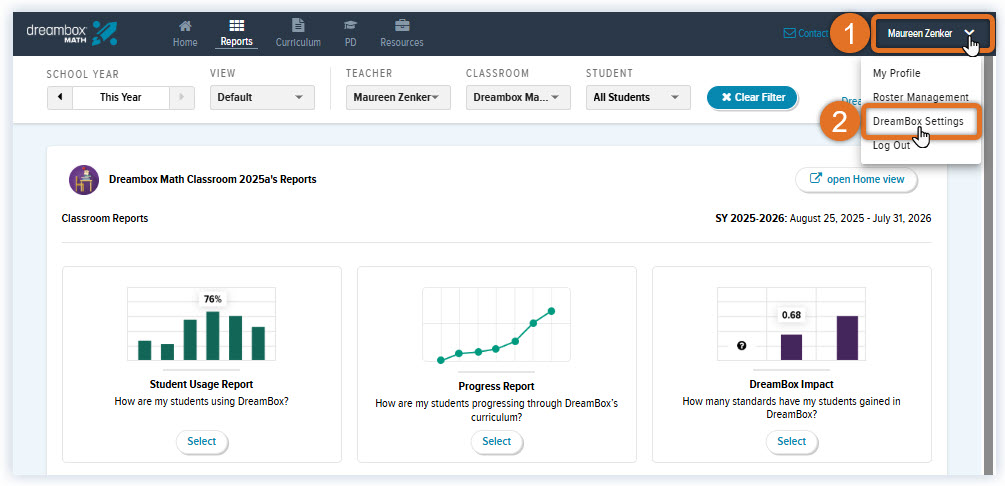Select the DreamBox Impact report
The width and height of the screenshot is (1005, 486).
coord(791,442)
